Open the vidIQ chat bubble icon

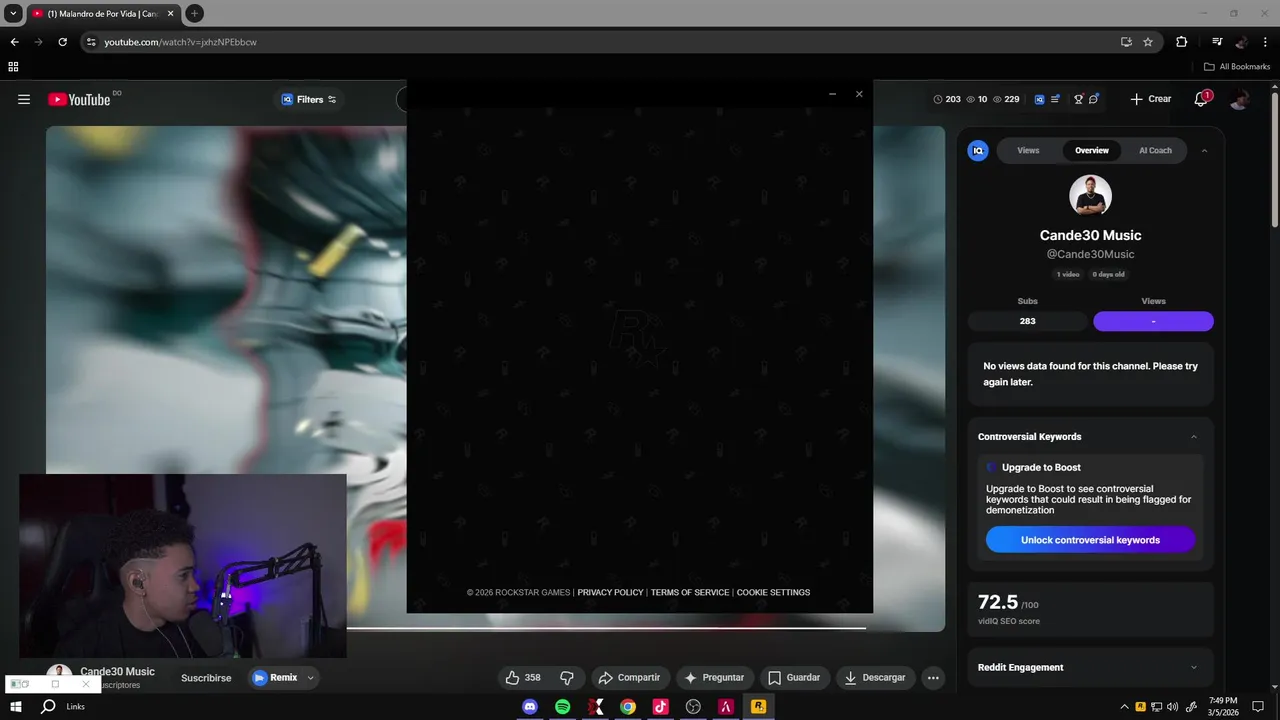1094,99
